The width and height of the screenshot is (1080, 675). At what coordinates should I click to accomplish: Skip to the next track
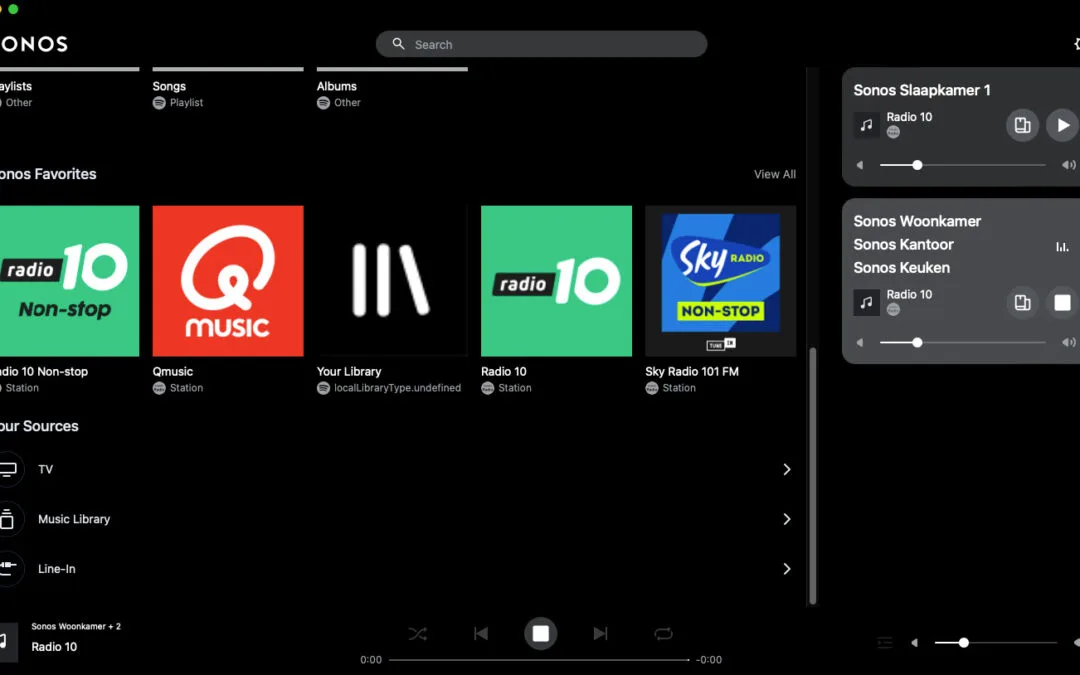(601, 634)
